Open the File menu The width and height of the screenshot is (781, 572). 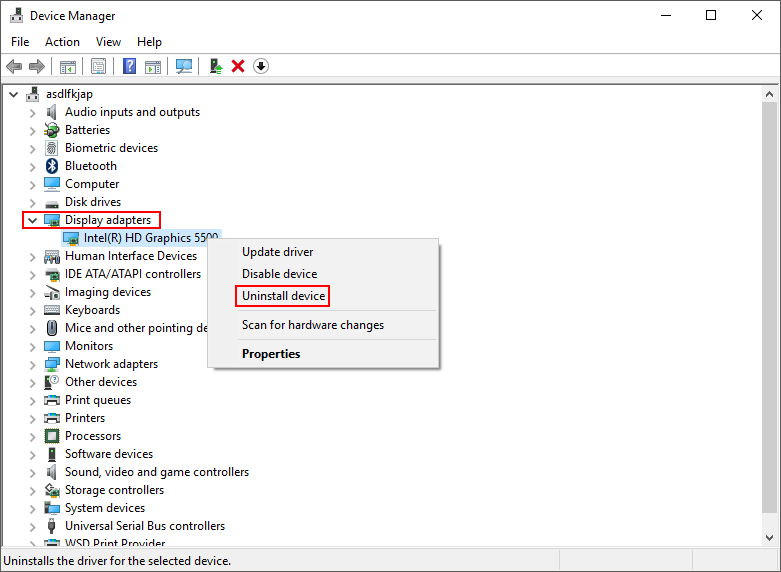tap(20, 42)
